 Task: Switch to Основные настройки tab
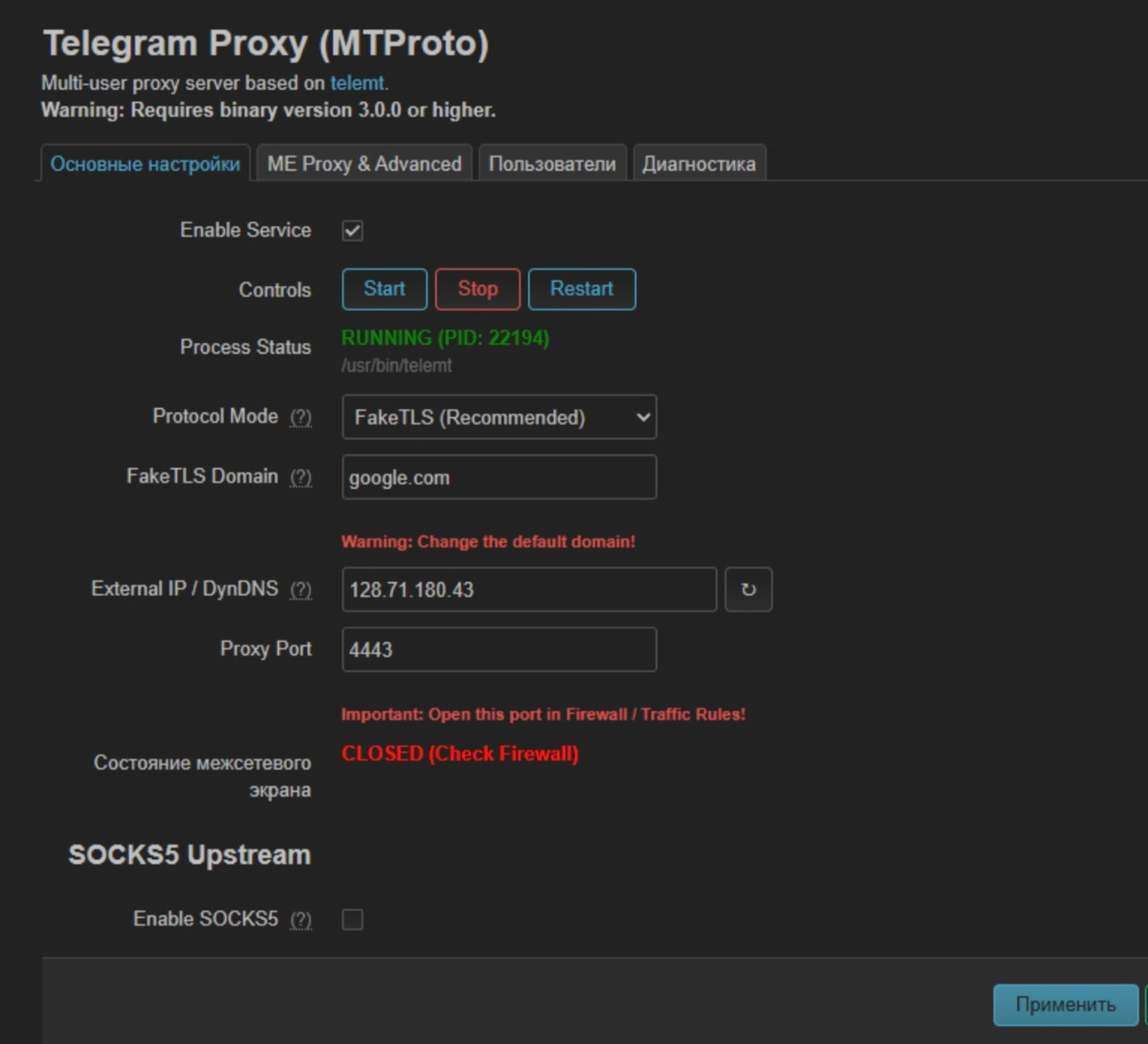145,164
